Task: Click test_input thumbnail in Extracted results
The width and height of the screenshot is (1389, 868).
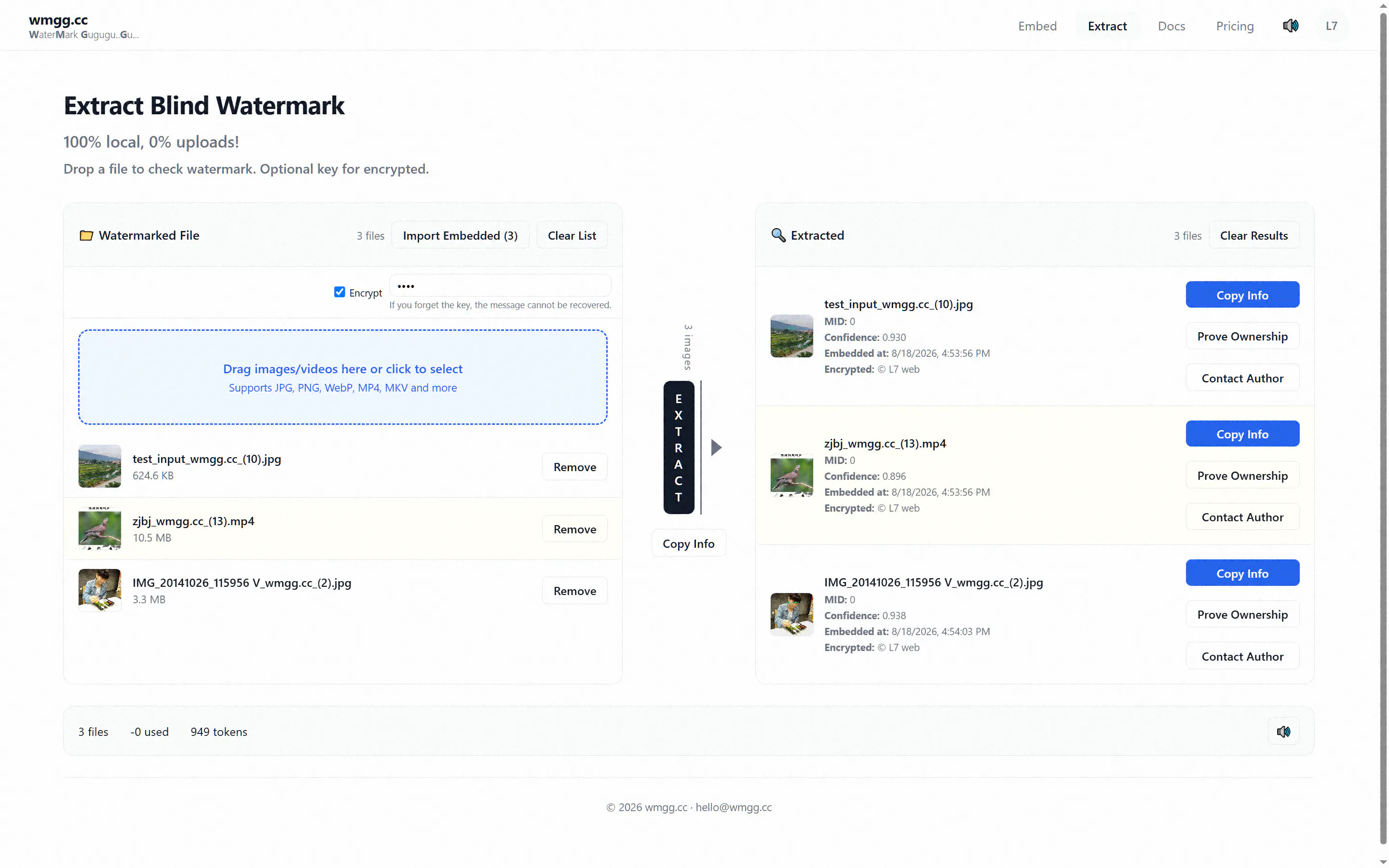Action: point(791,336)
